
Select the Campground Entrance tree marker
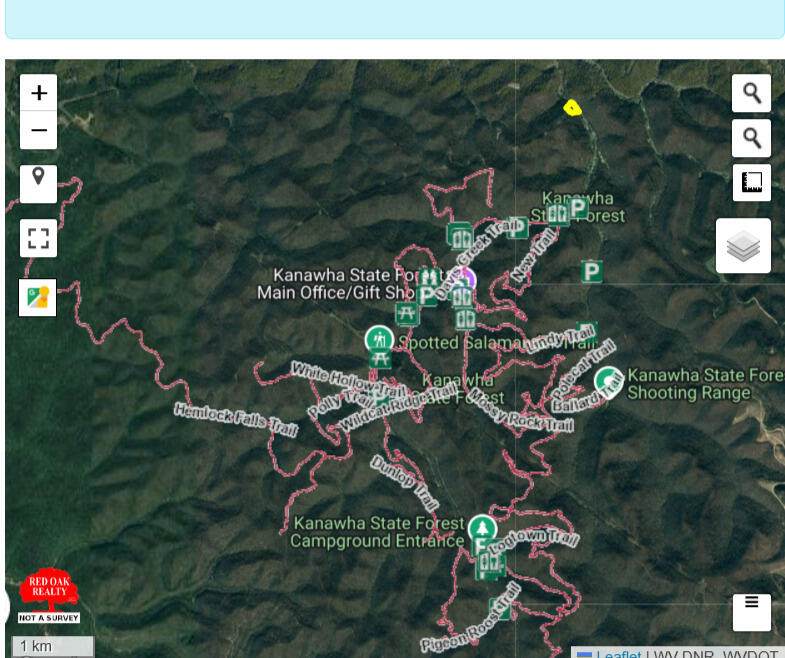click(x=482, y=529)
